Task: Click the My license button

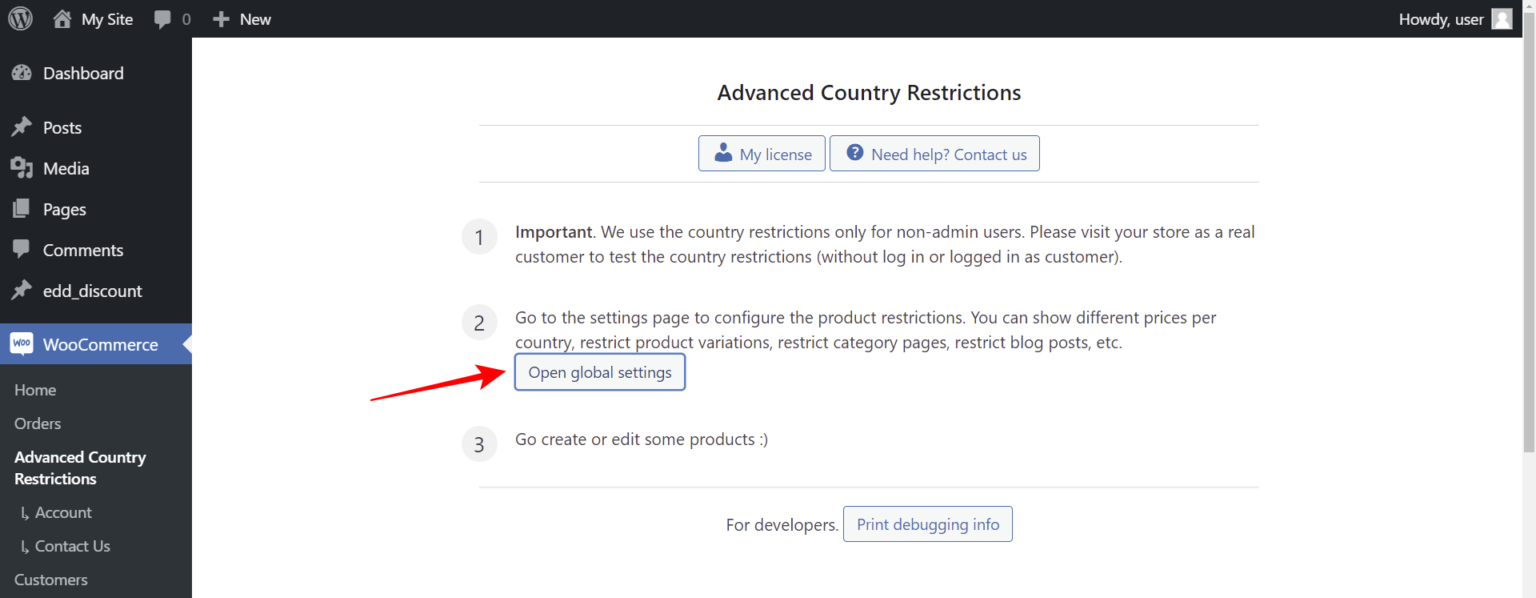Action: click(762, 154)
